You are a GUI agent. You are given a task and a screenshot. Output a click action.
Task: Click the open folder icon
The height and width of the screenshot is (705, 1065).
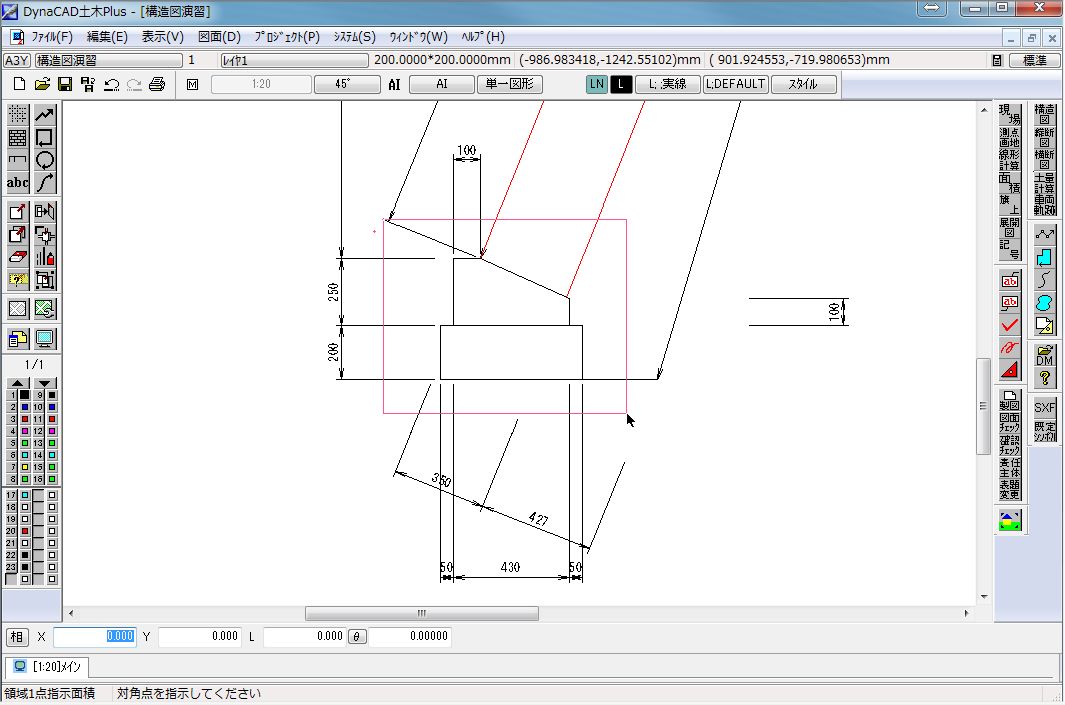pyautogui.click(x=42, y=84)
